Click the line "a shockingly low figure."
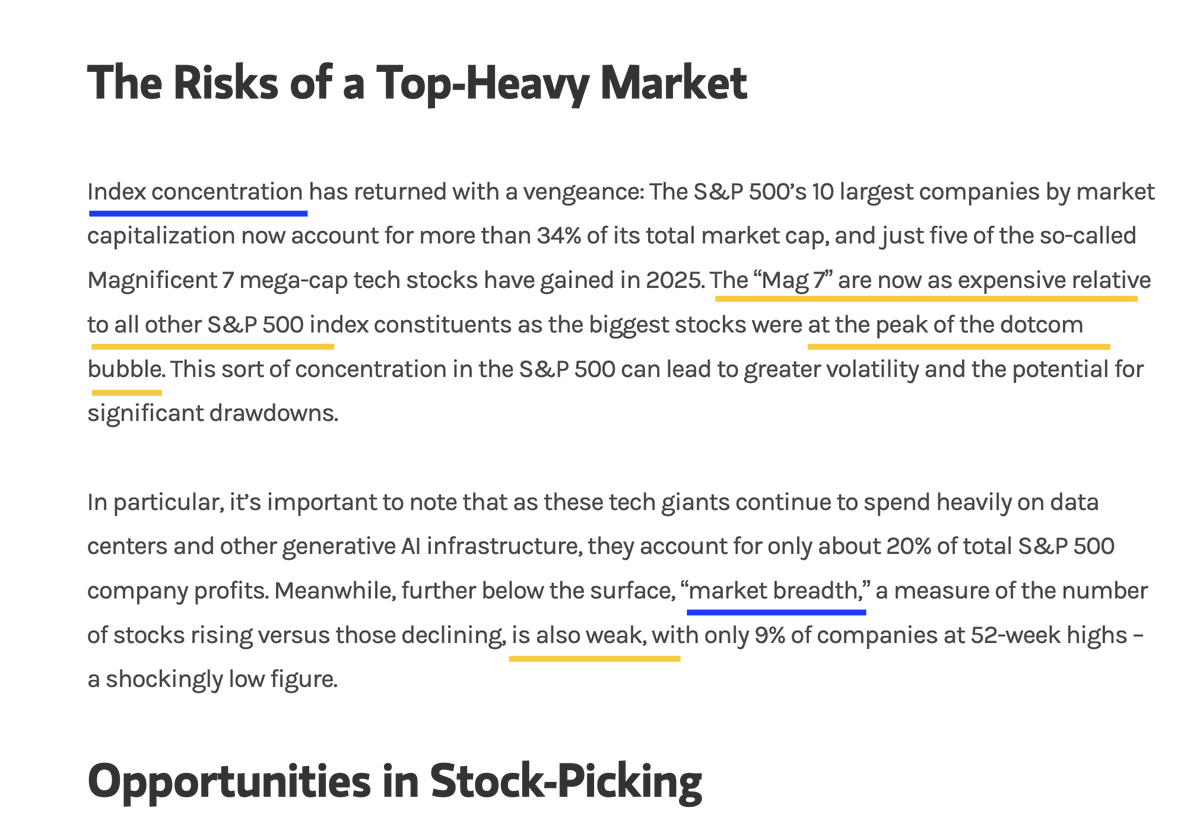This screenshot has width=1200, height=836. coord(212,680)
